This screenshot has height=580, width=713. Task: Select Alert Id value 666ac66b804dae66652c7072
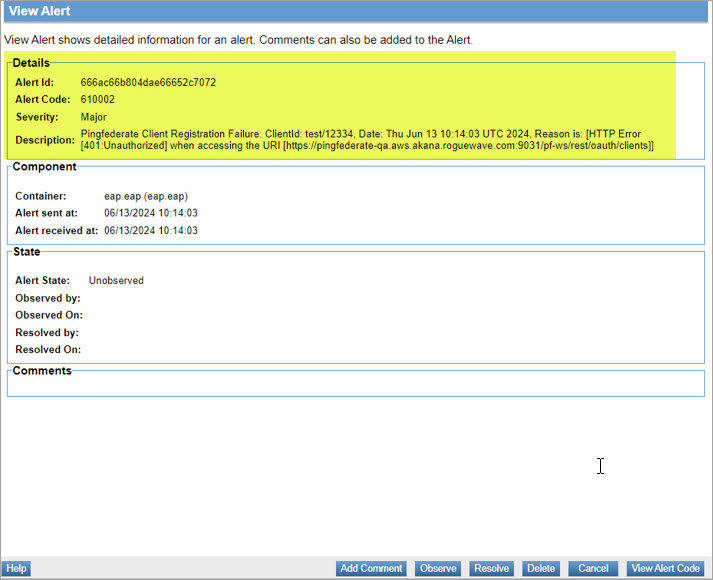click(148, 82)
